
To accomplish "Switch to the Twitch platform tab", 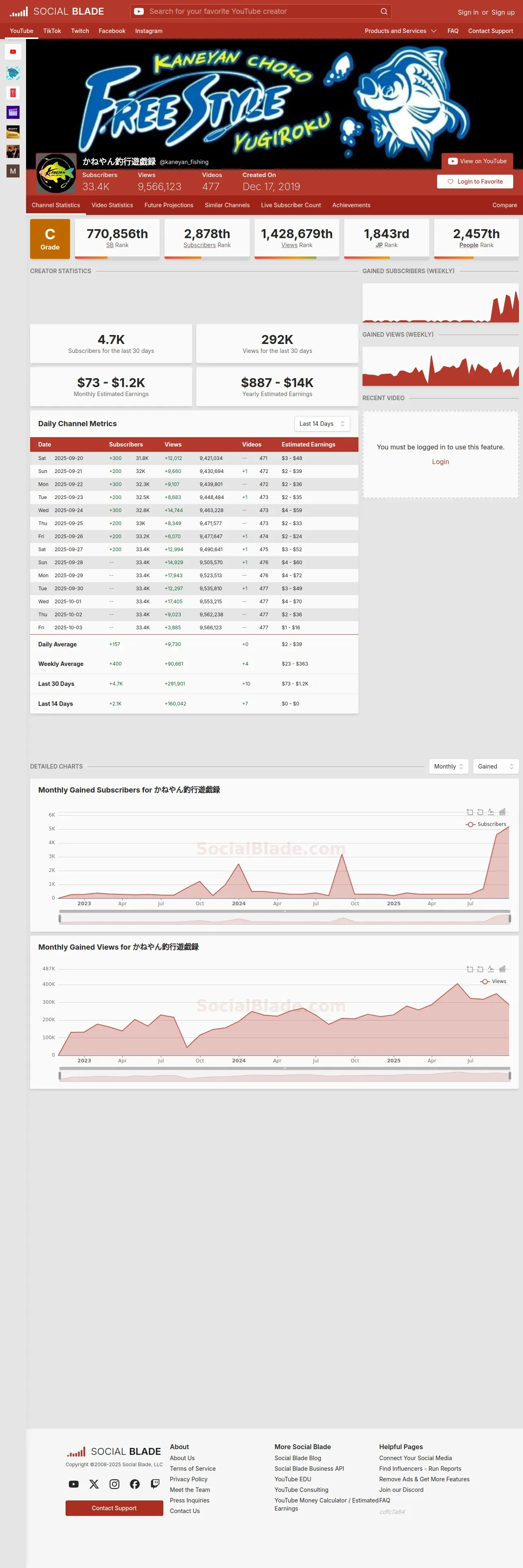I will point(80,31).
